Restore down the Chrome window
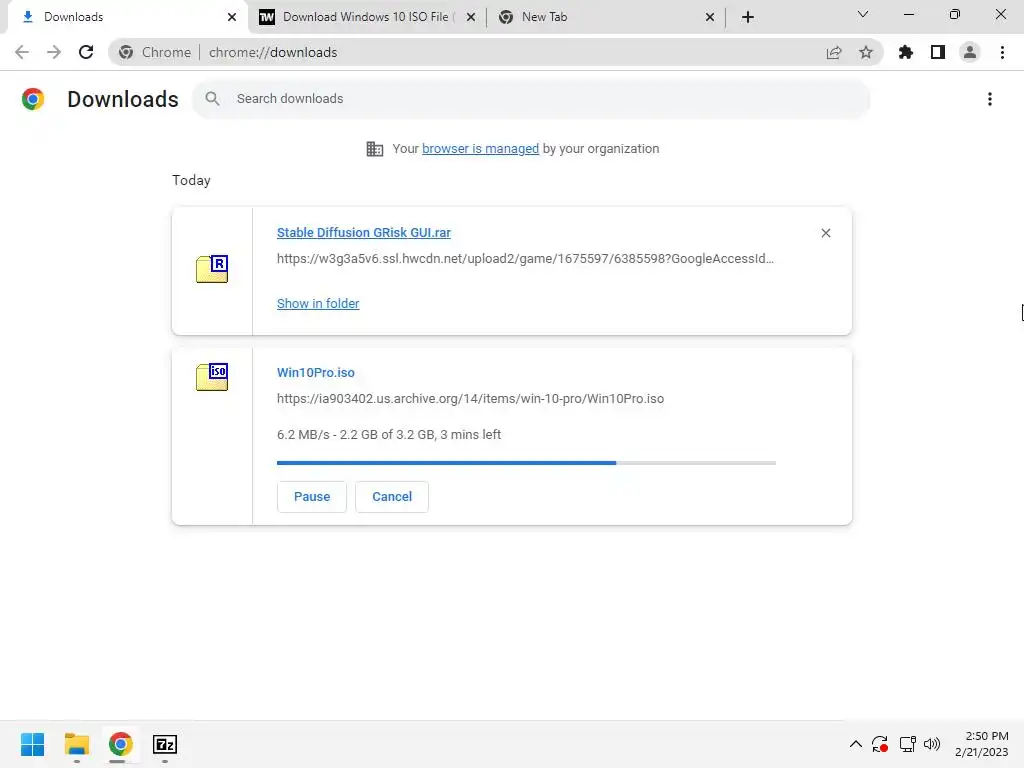Image resolution: width=1024 pixels, height=768 pixels. point(955,14)
